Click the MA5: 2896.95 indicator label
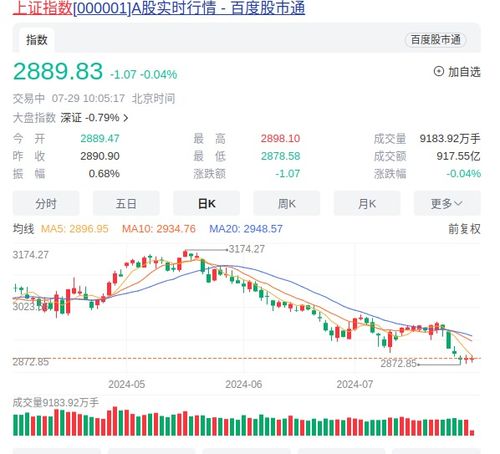This screenshot has width=500, height=454. [x=75, y=229]
